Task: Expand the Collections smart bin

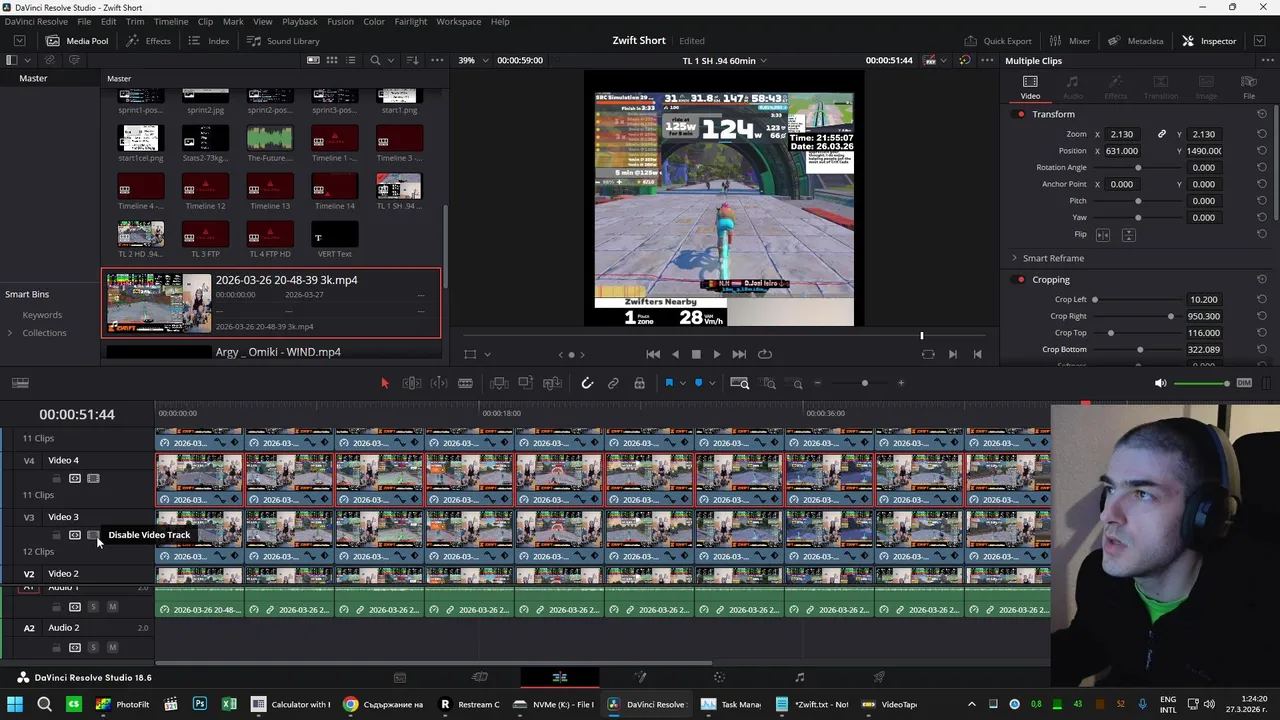Action: [x=10, y=333]
